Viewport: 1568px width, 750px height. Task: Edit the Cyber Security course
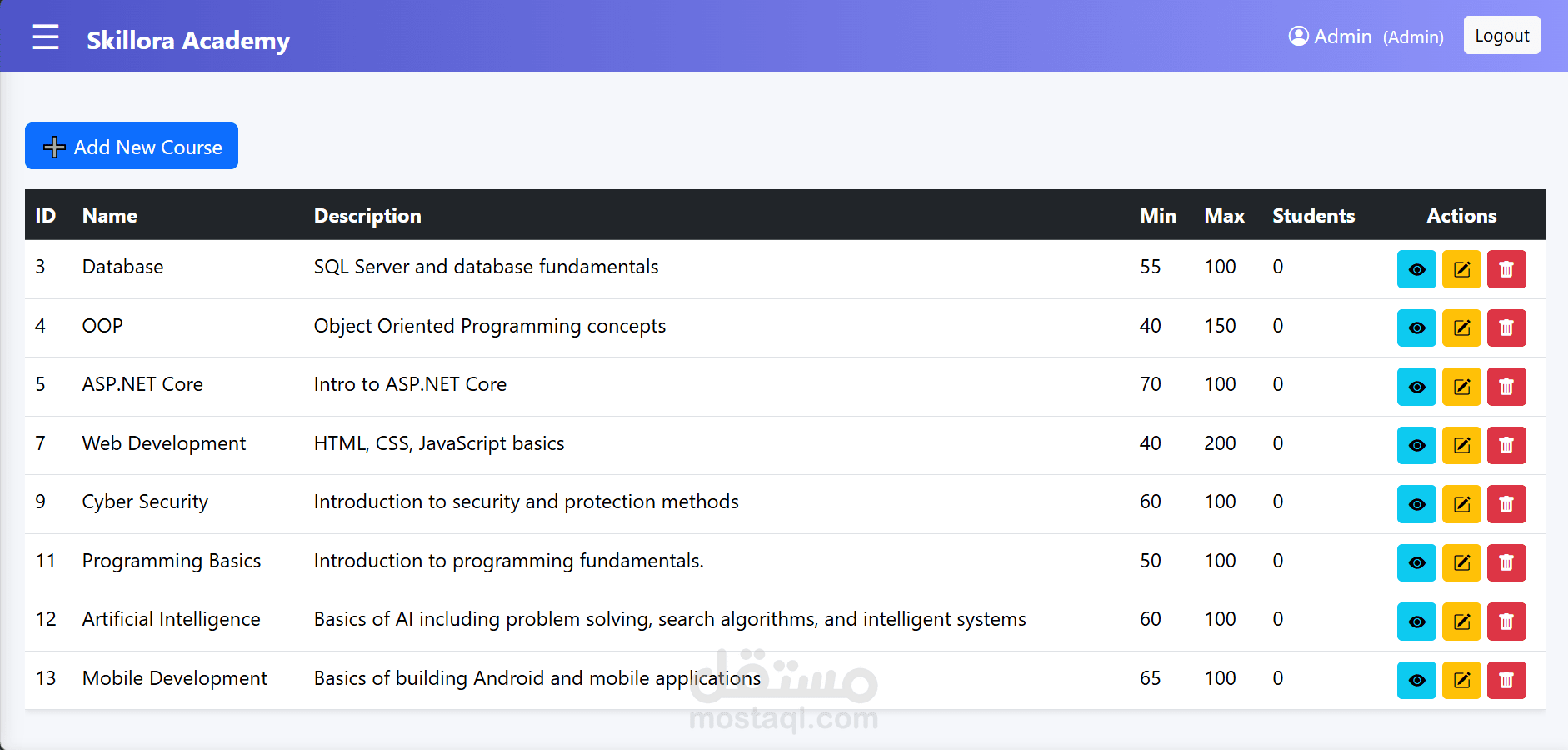[x=1461, y=504]
